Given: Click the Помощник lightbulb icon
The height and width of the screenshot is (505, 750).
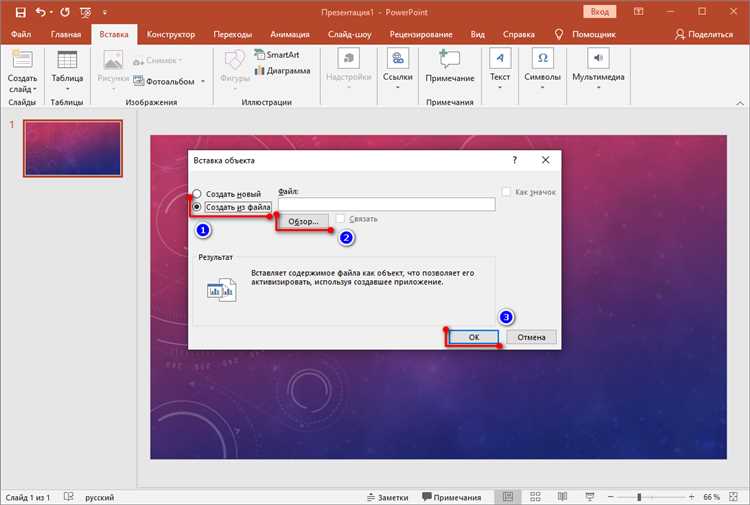Looking at the screenshot, I should pos(558,34).
